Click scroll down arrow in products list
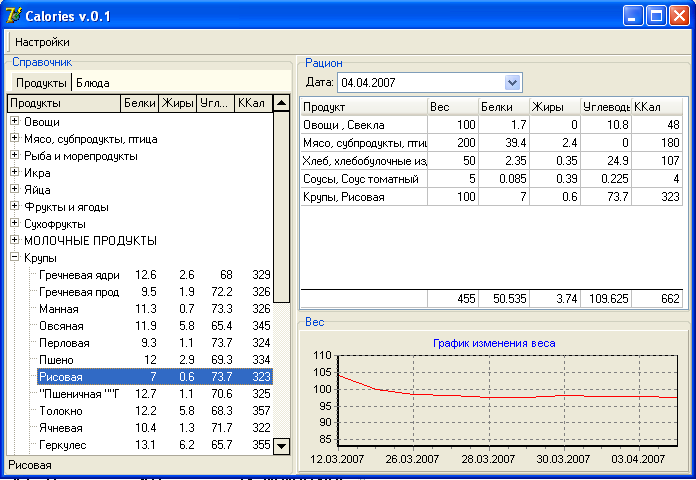 [281, 446]
